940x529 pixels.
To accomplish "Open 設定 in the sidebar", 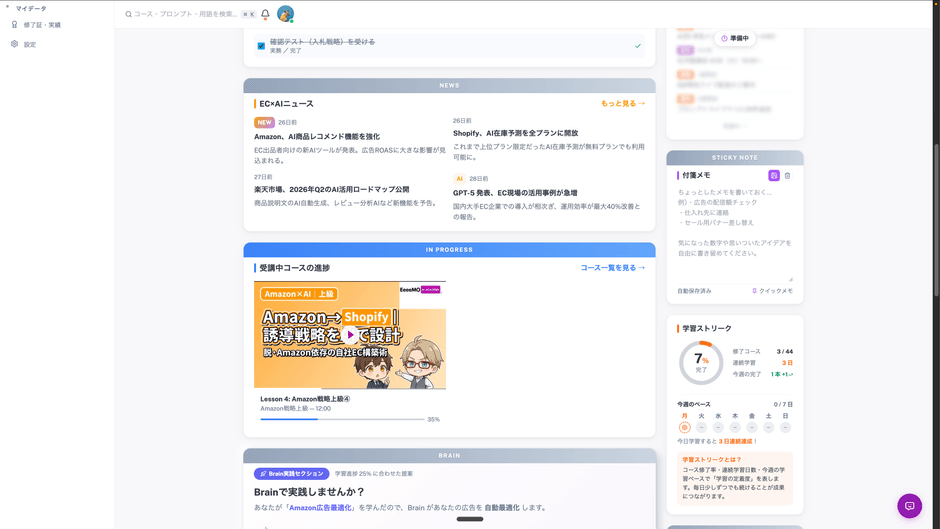I will click(x=30, y=44).
